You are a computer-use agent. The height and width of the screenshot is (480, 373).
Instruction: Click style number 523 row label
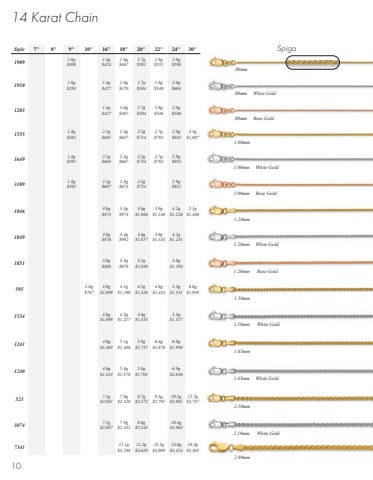[19, 399]
